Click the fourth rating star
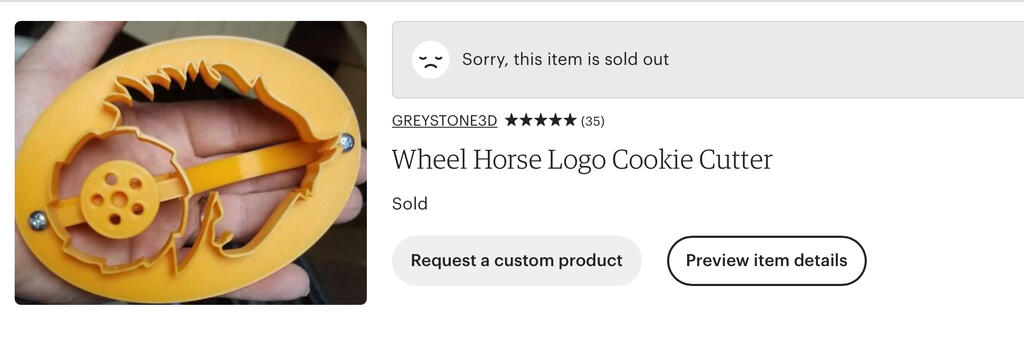 pyautogui.click(x=555, y=120)
